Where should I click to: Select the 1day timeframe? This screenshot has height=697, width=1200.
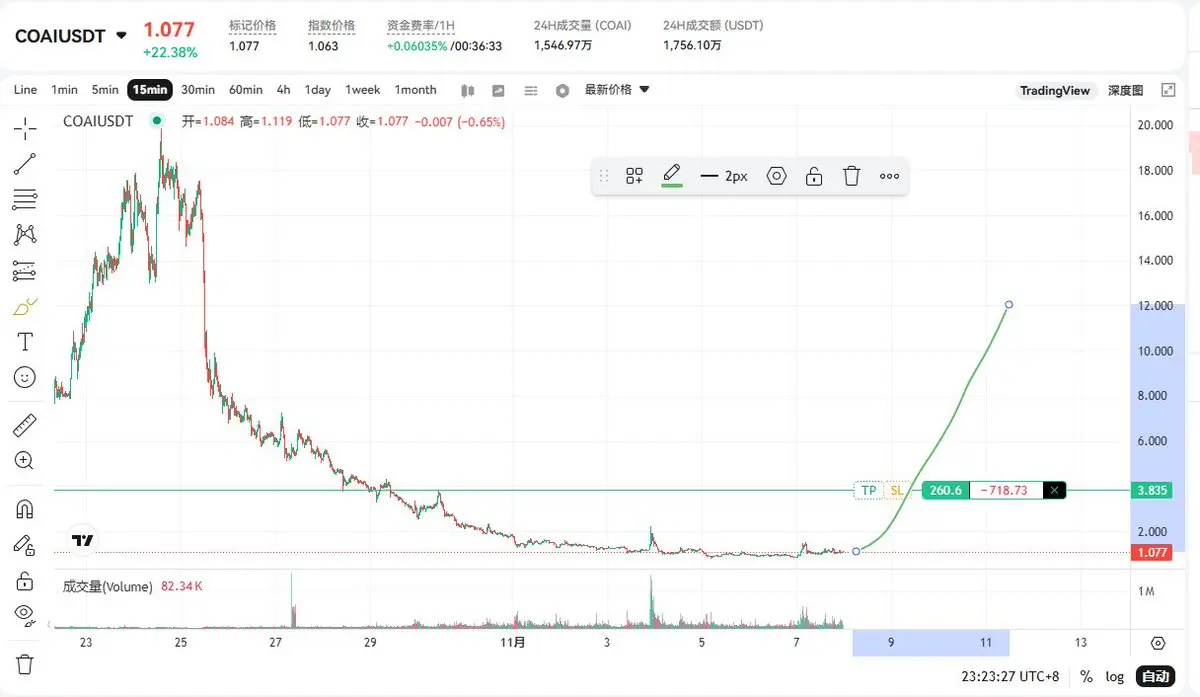coord(318,90)
